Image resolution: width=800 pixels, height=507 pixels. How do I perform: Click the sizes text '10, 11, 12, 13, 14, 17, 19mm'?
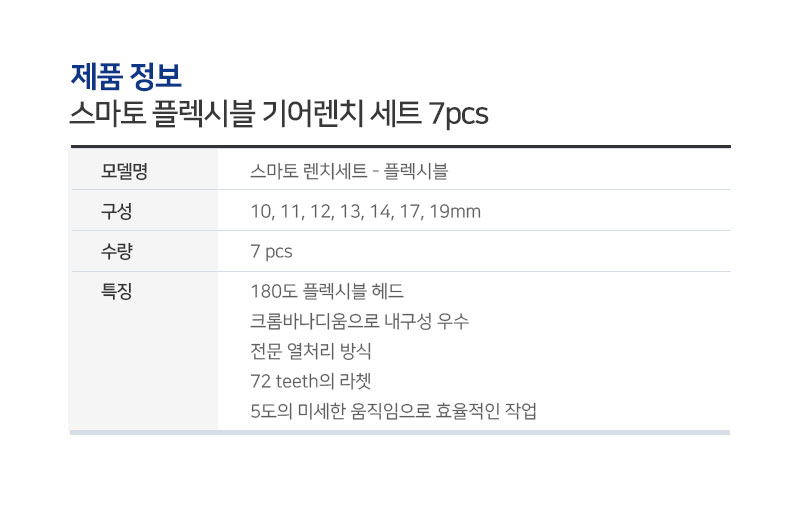365,211
